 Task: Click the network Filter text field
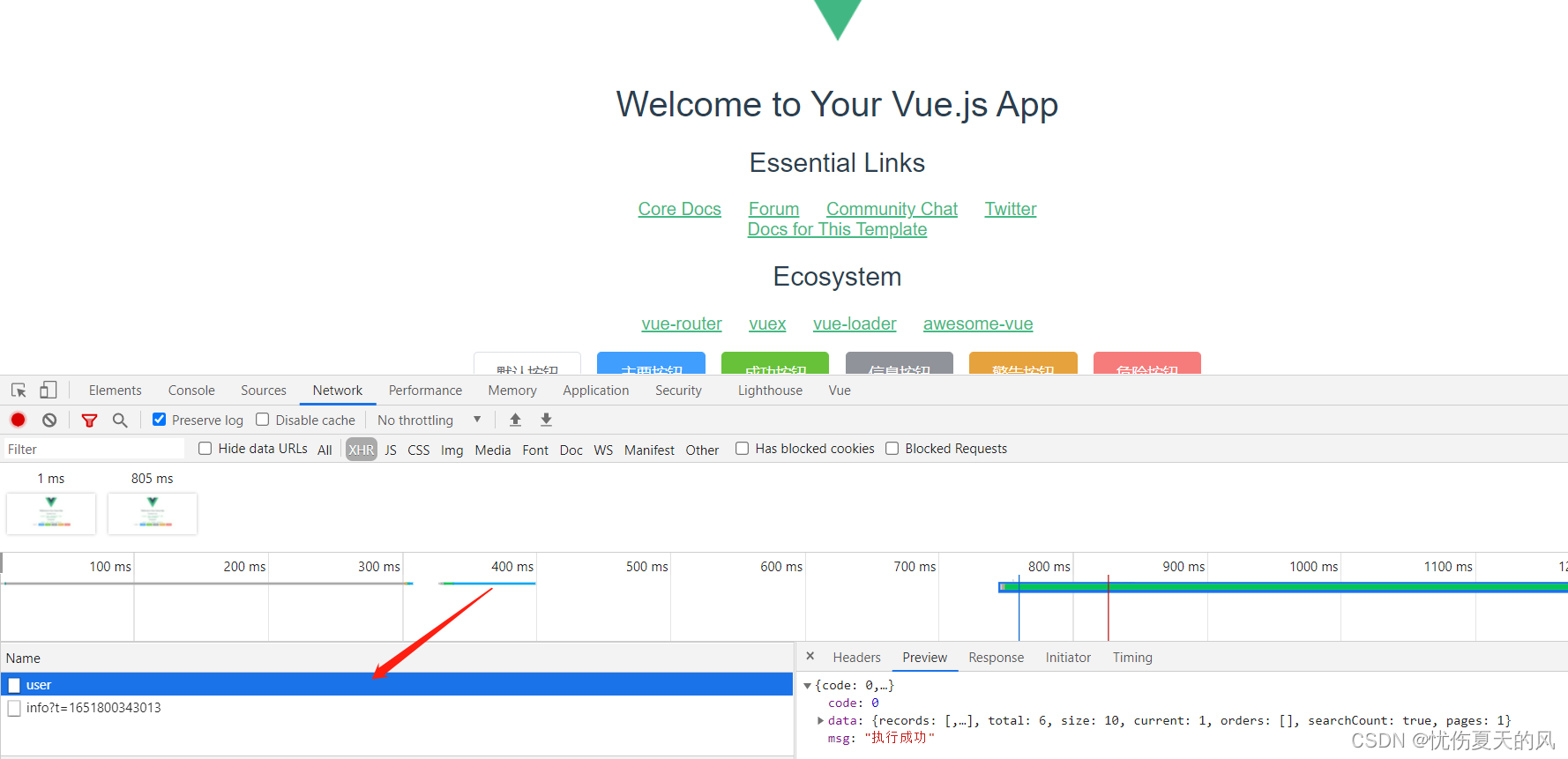coord(94,449)
